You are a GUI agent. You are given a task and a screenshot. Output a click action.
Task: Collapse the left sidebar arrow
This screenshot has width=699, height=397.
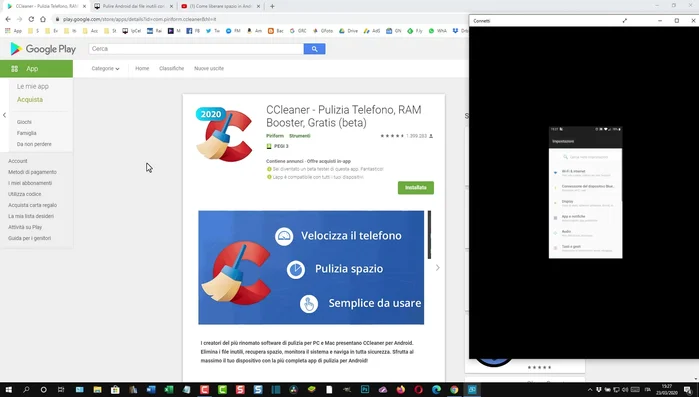pyautogui.click(x=4, y=115)
